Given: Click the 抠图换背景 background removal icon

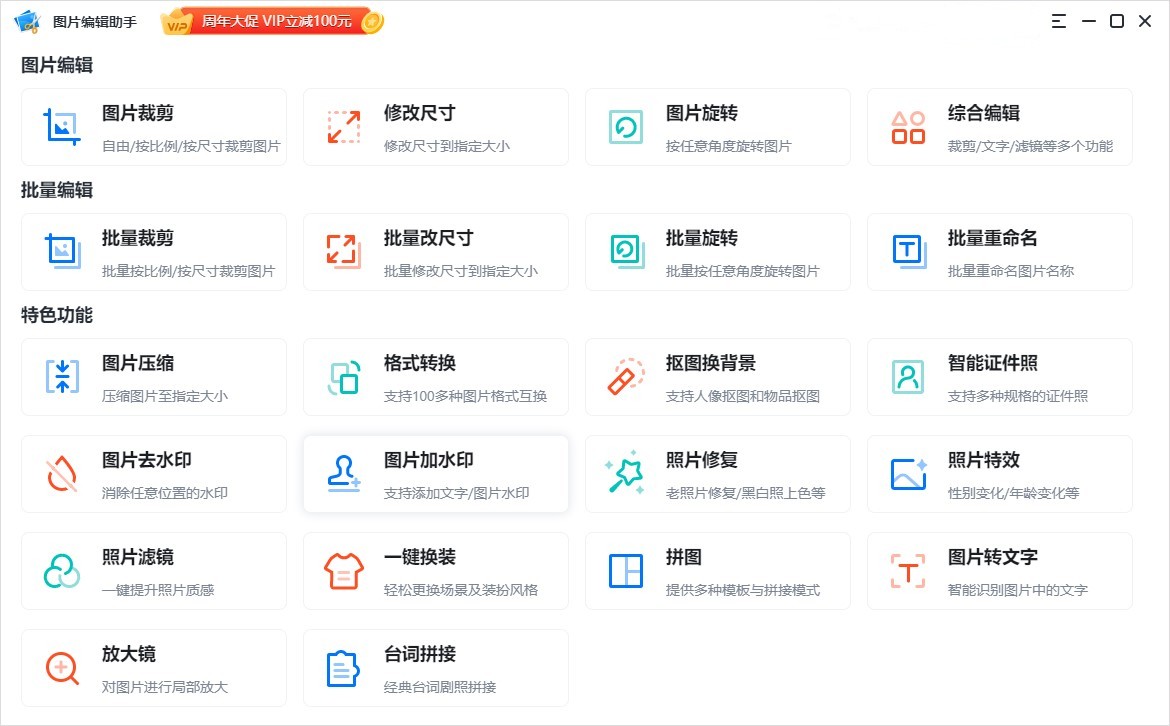Looking at the screenshot, I should pos(624,377).
